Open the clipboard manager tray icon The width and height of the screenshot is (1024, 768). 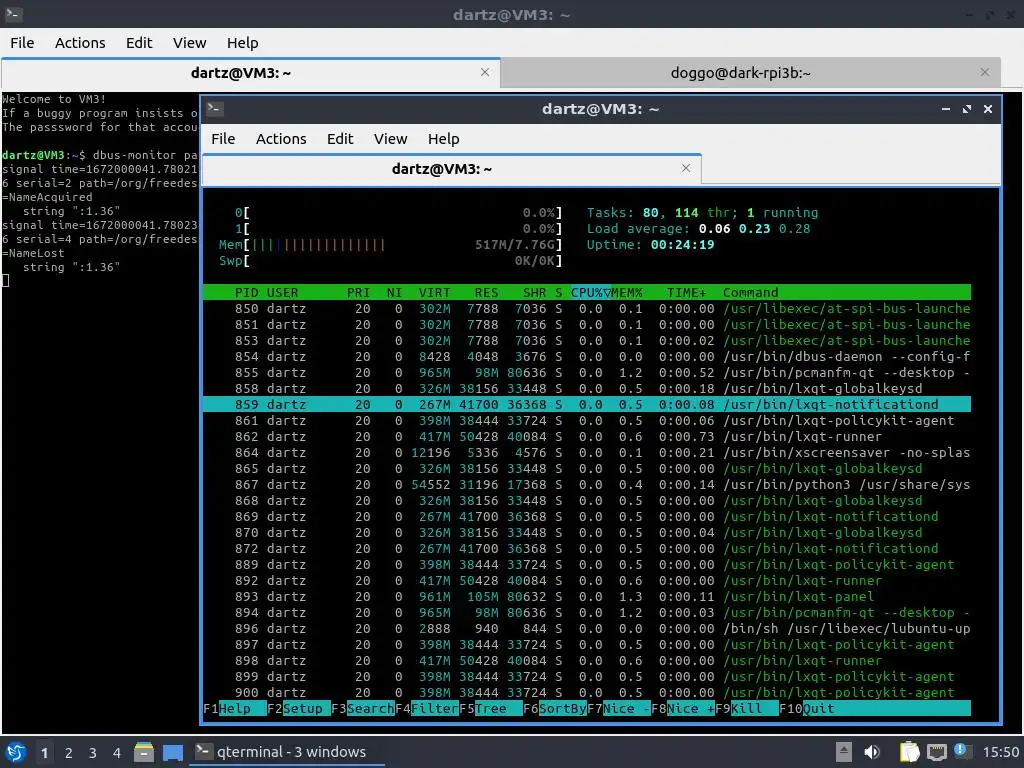(909, 752)
